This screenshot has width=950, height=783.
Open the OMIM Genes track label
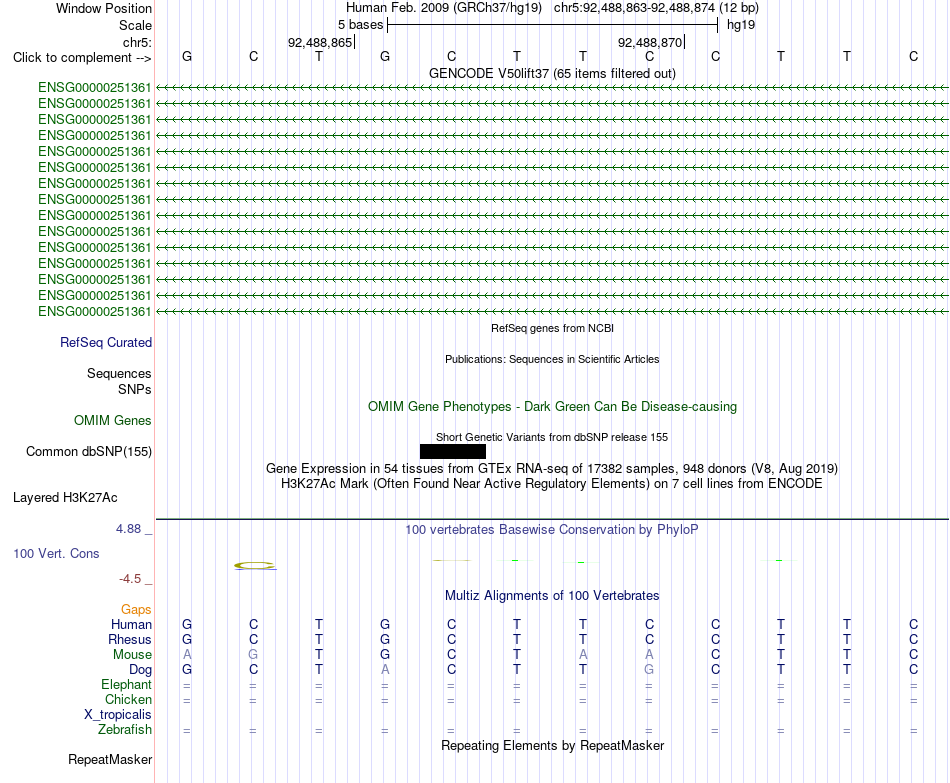pyautogui.click(x=113, y=421)
